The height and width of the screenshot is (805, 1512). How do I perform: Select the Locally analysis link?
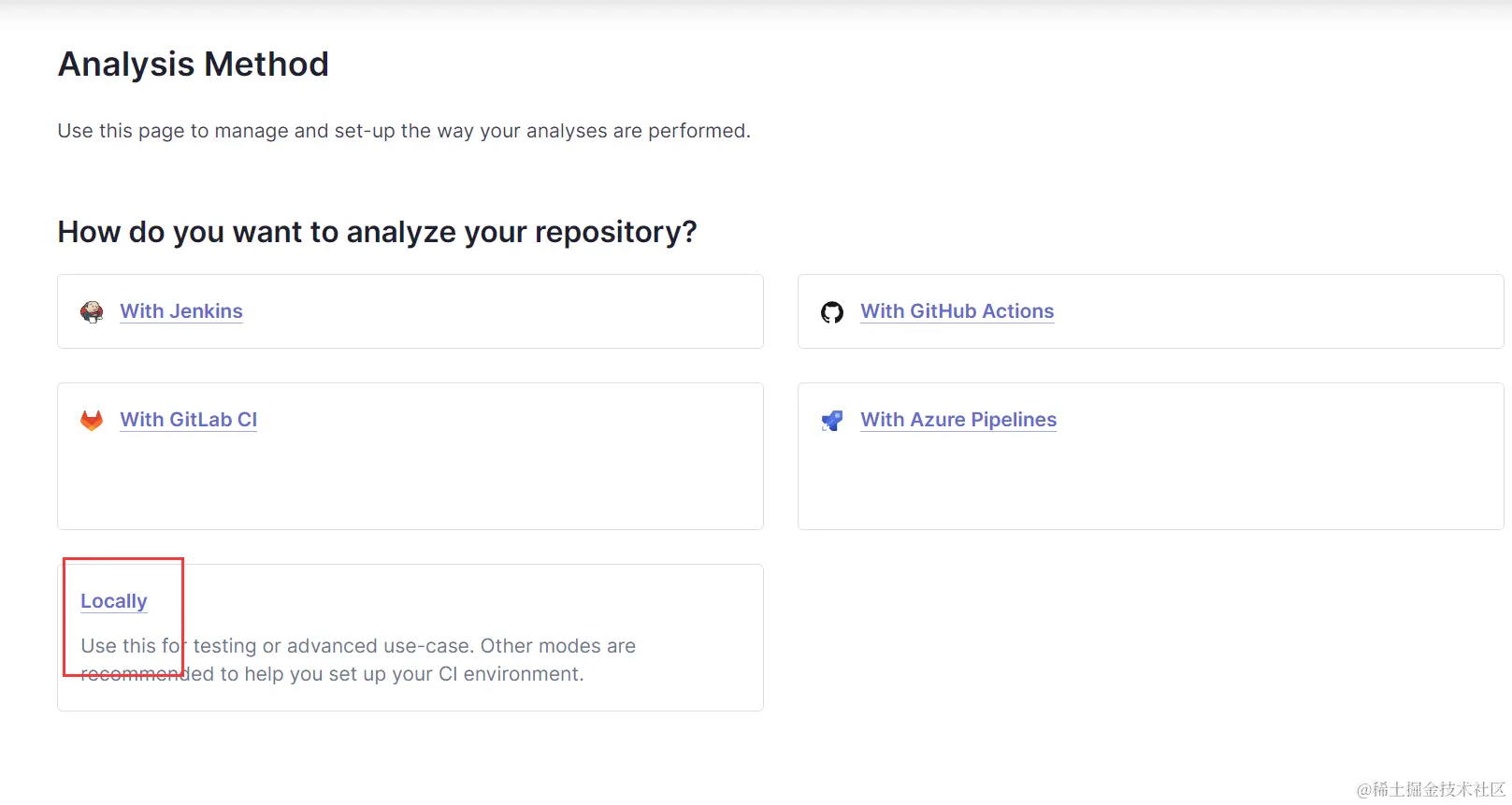pos(114,601)
